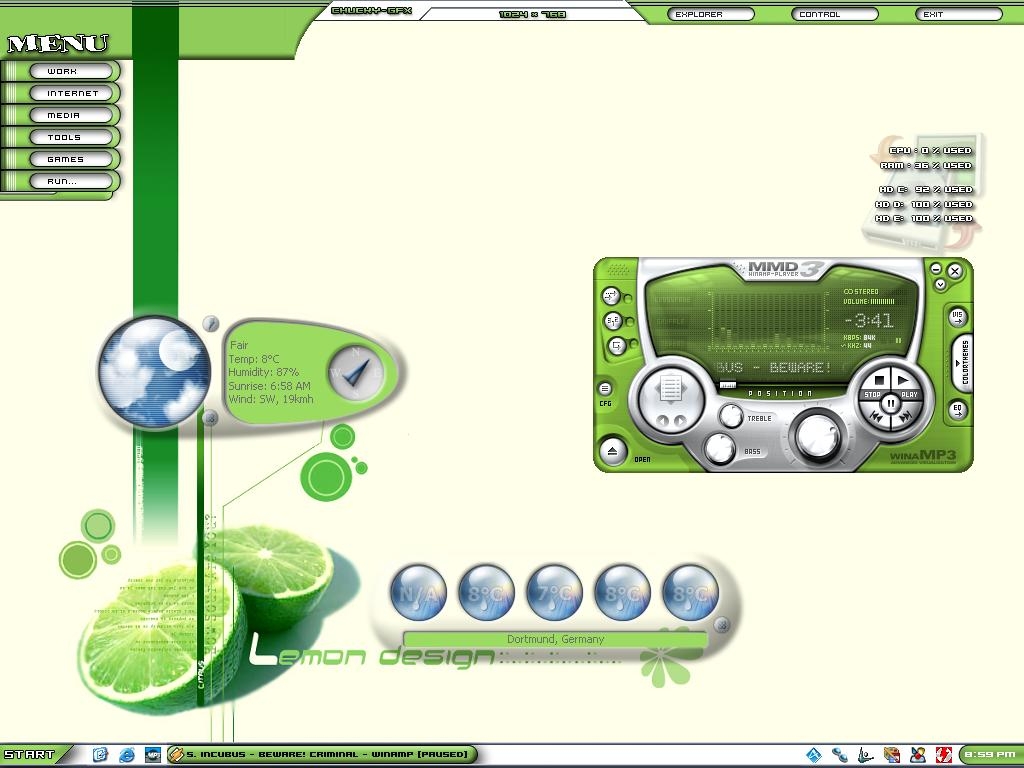
Task: Click the pin icon above the weather panel
Action: click(210, 323)
